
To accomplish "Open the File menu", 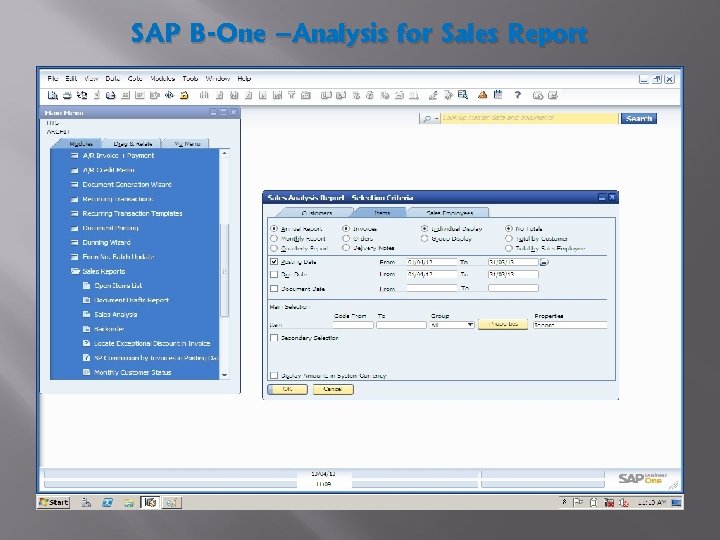I will coord(53,79).
